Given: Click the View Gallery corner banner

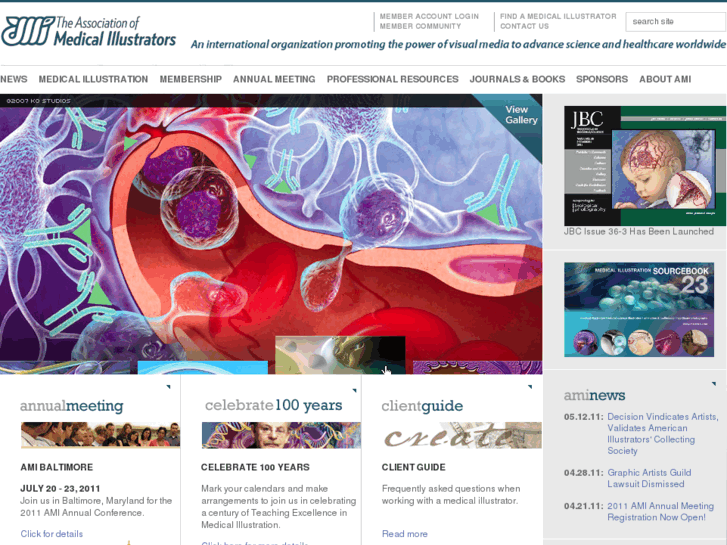Looking at the screenshot, I should click(x=521, y=115).
